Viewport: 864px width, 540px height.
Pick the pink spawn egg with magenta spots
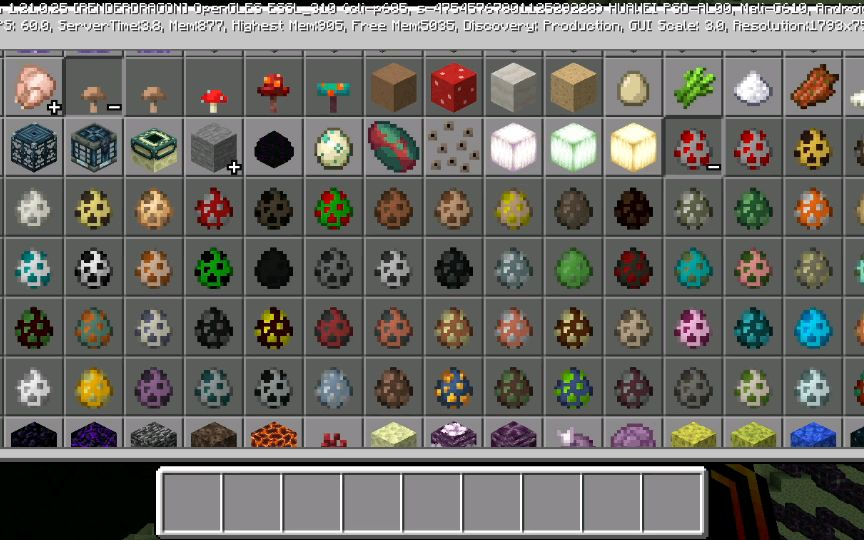693,327
